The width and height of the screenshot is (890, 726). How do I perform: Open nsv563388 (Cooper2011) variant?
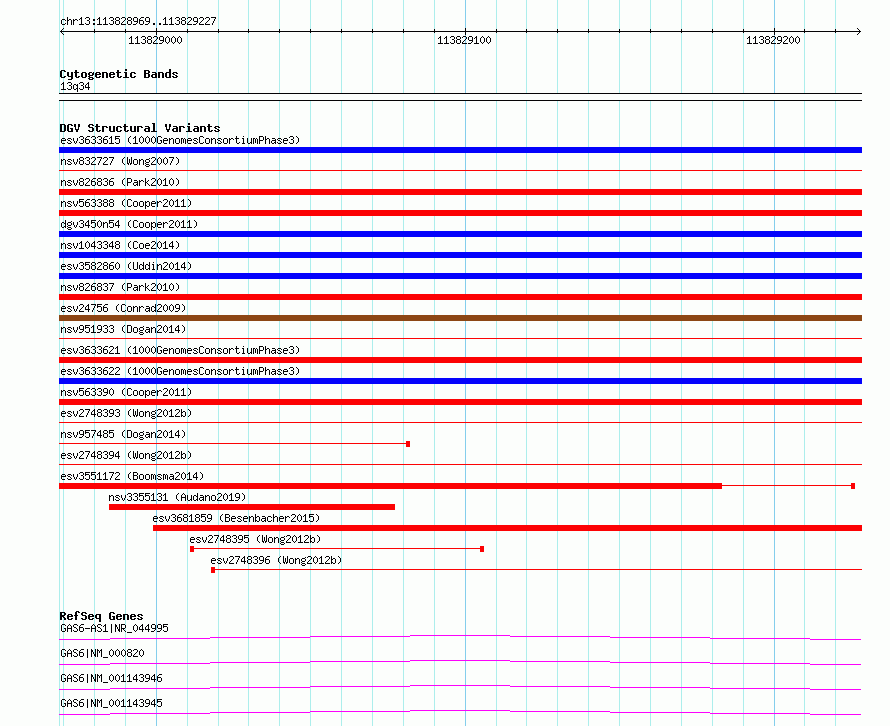coord(126,203)
